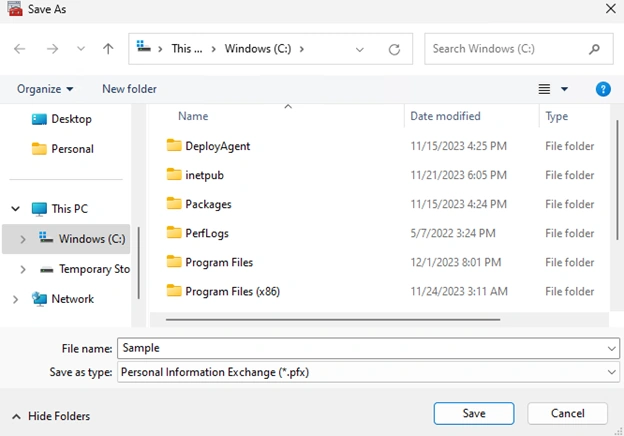Screen dimensions: 624x436
Task: Refresh the Windows (C:) folder view
Action: (x=394, y=50)
